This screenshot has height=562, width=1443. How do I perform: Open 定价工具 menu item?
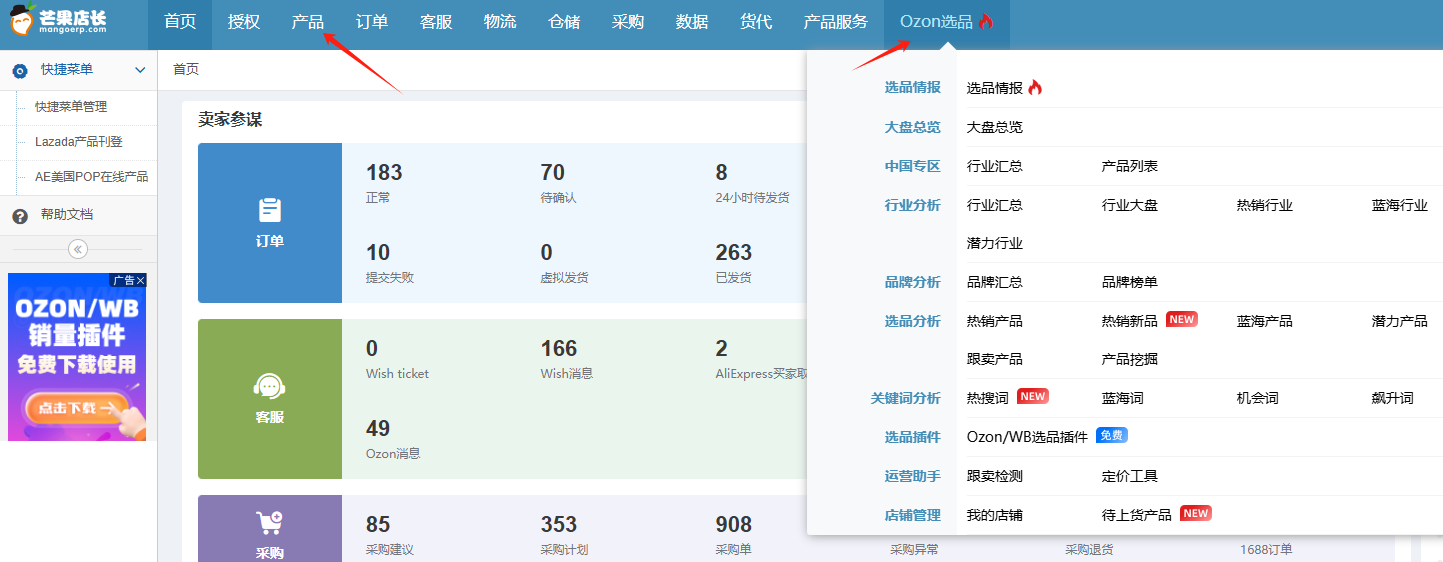[x=1130, y=476]
